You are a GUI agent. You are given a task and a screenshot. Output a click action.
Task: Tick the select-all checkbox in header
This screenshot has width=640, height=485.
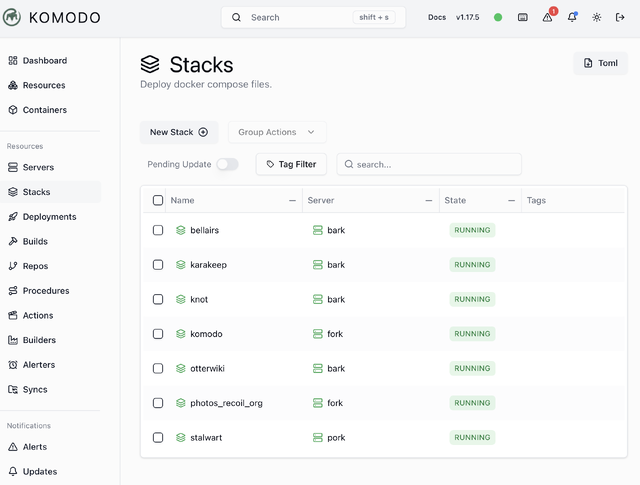158,200
